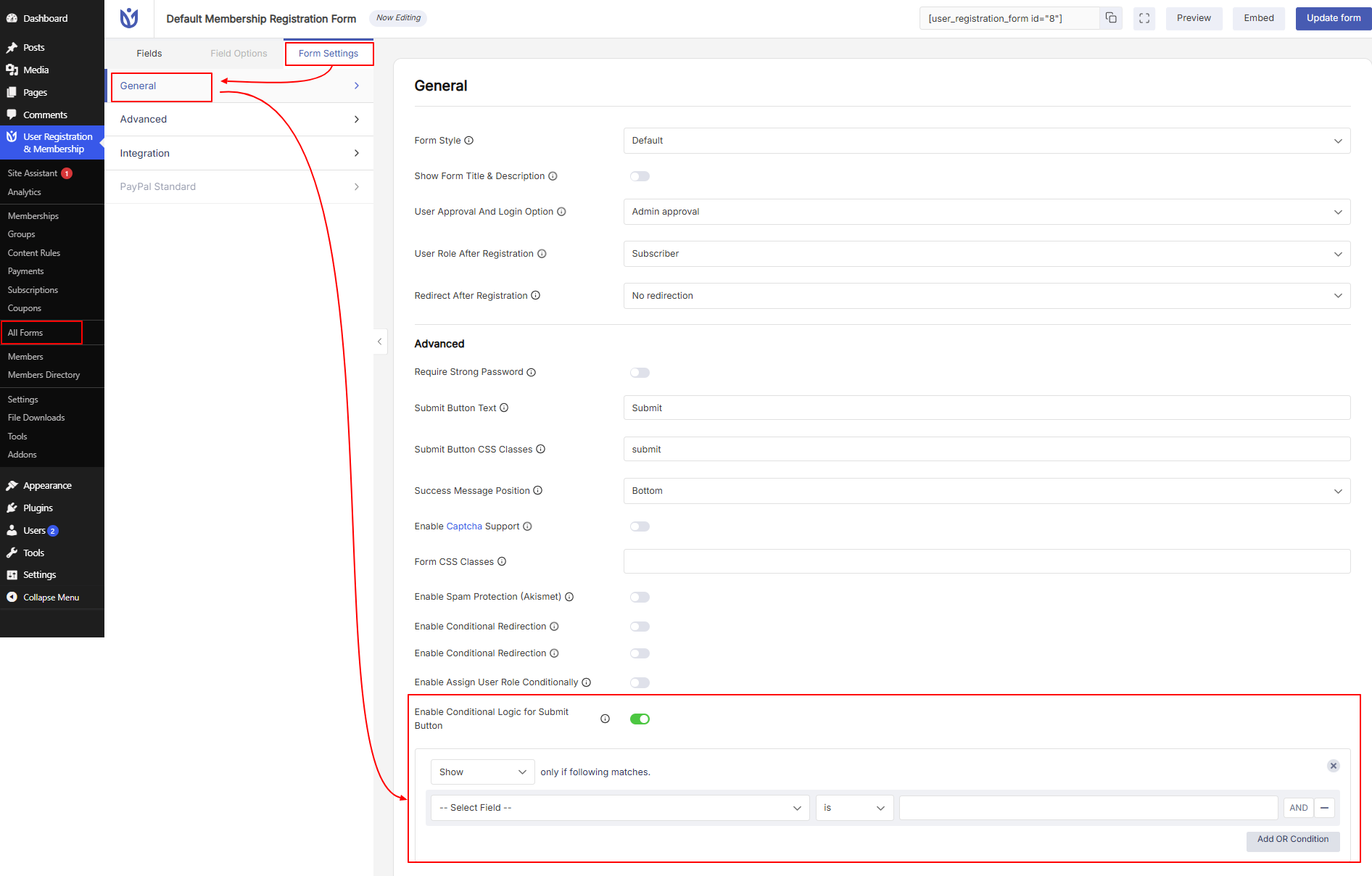Switch to the Form Settings tab

[328, 53]
